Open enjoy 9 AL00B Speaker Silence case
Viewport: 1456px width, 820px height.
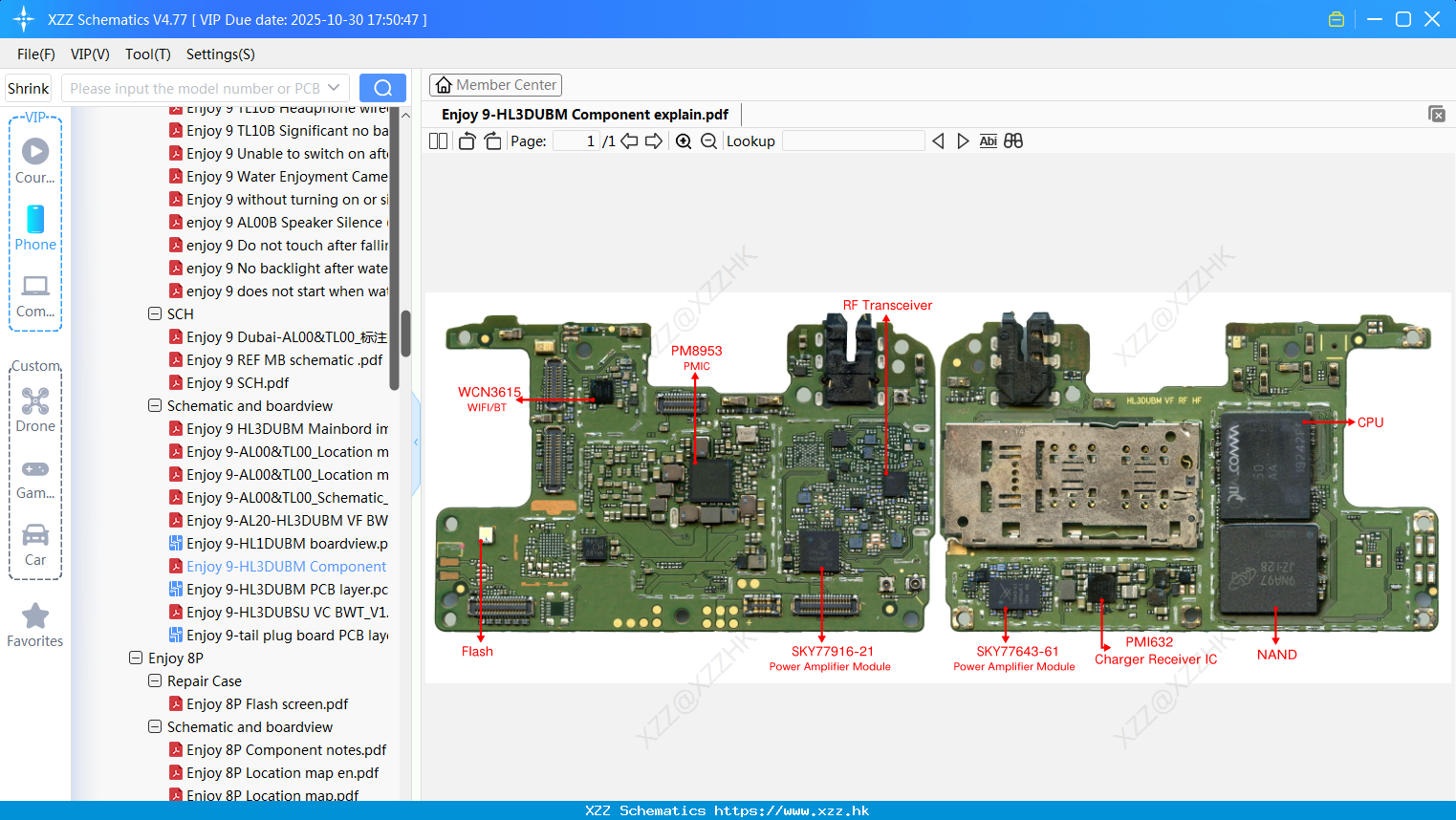pos(278,222)
